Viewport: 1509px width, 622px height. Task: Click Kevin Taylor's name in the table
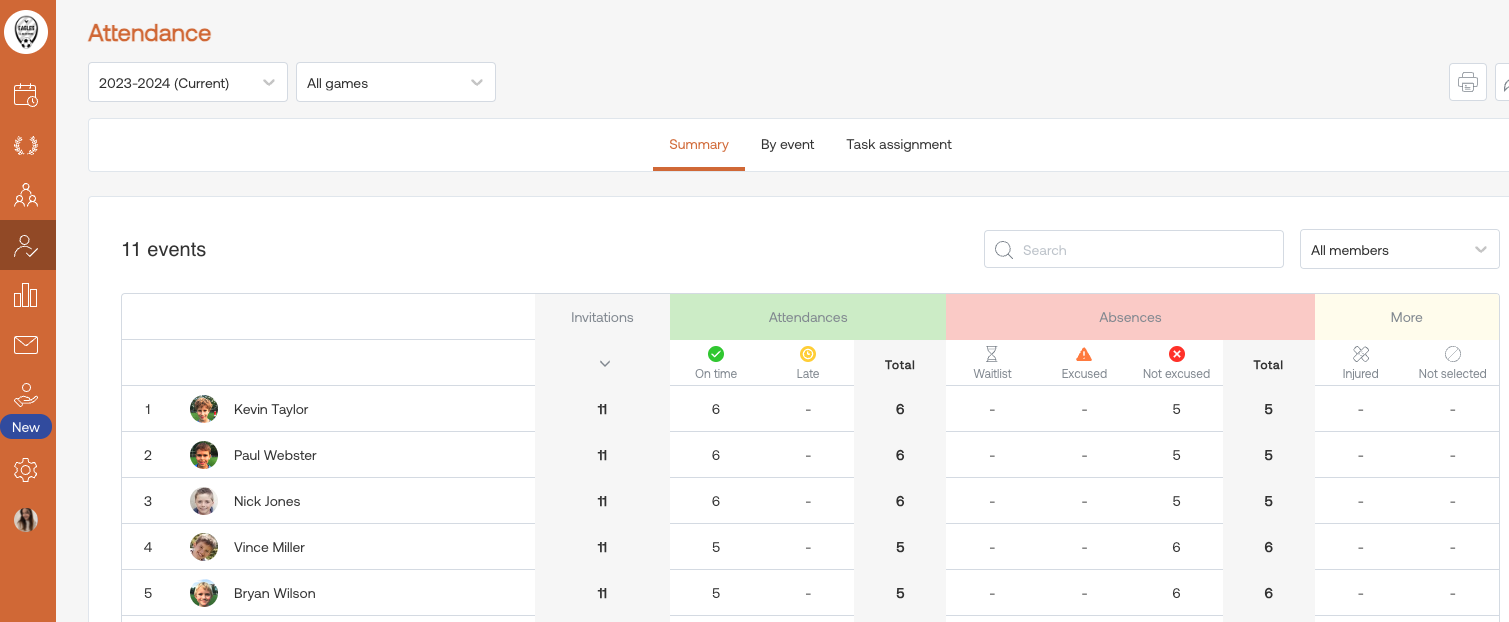(271, 409)
